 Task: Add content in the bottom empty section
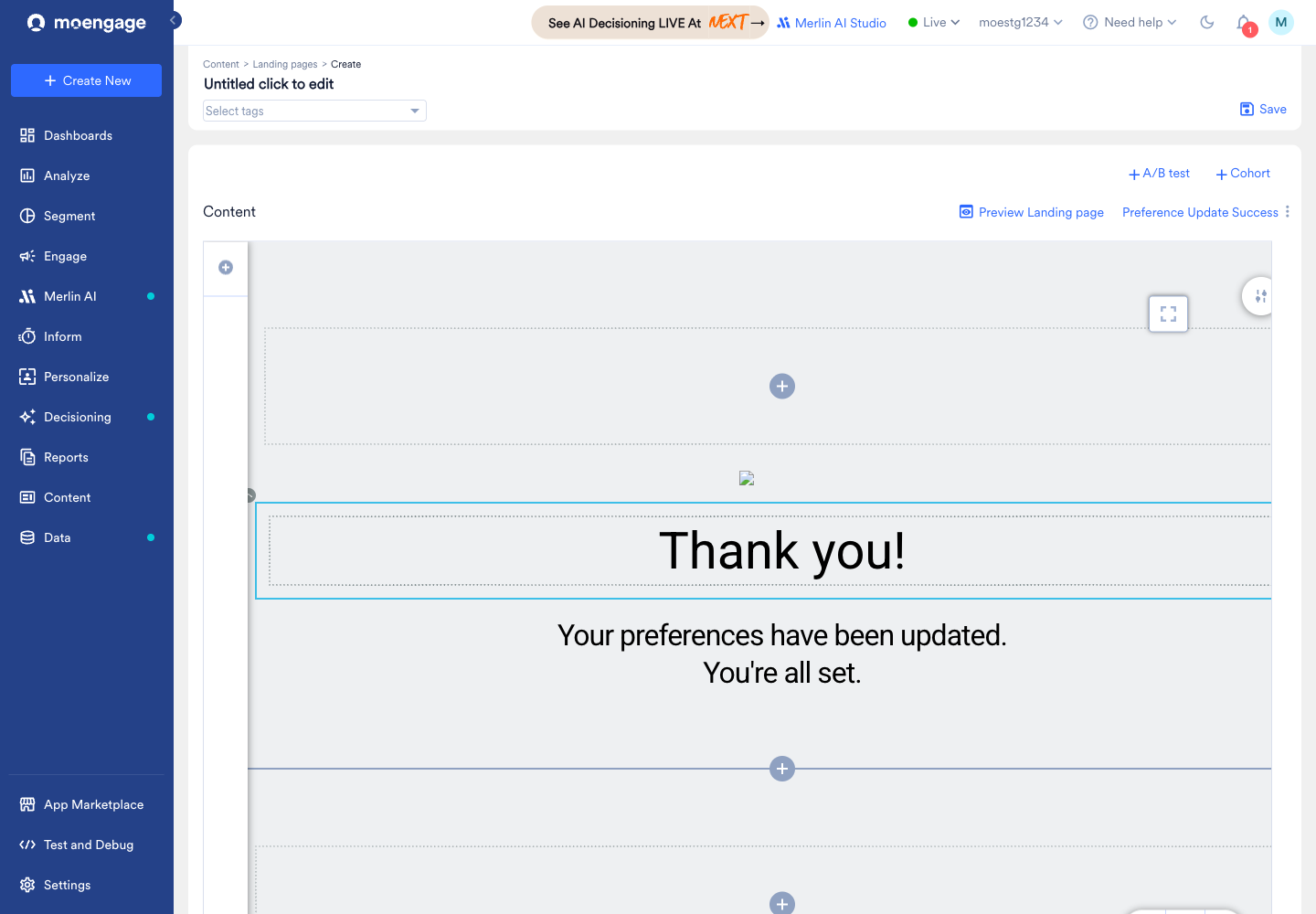[782, 903]
